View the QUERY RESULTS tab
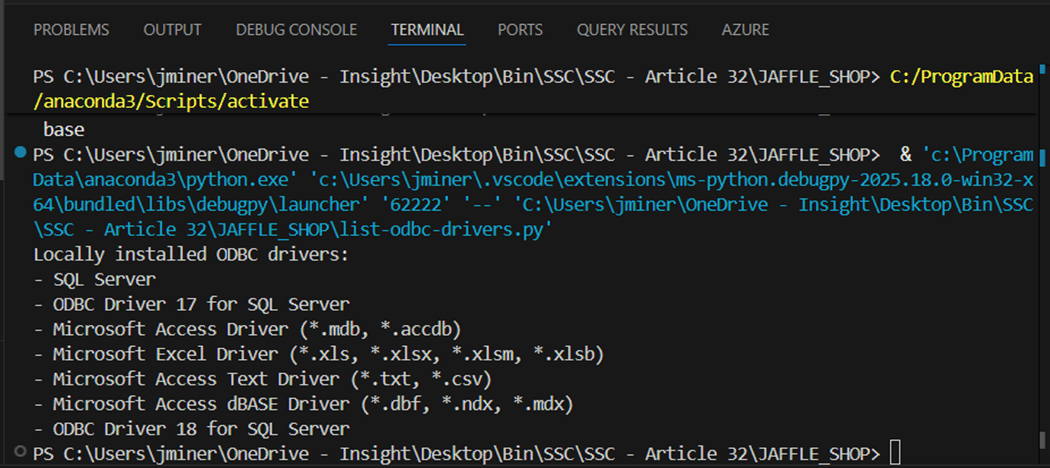Viewport: 1050px width, 468px height. click(x=632, y=30)
